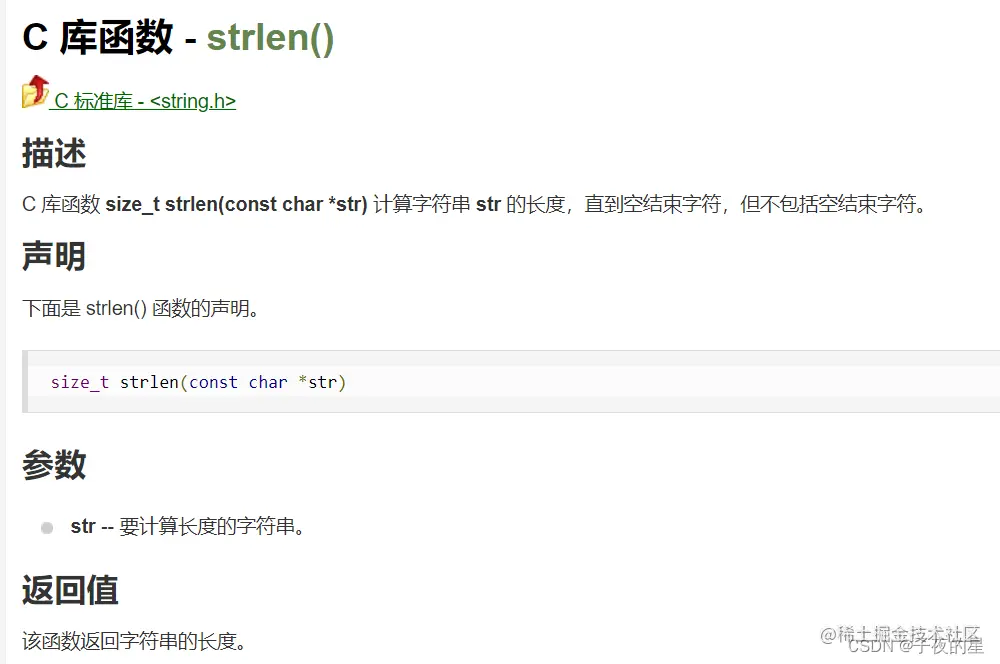Click the 声明 heading

point(54,256)
